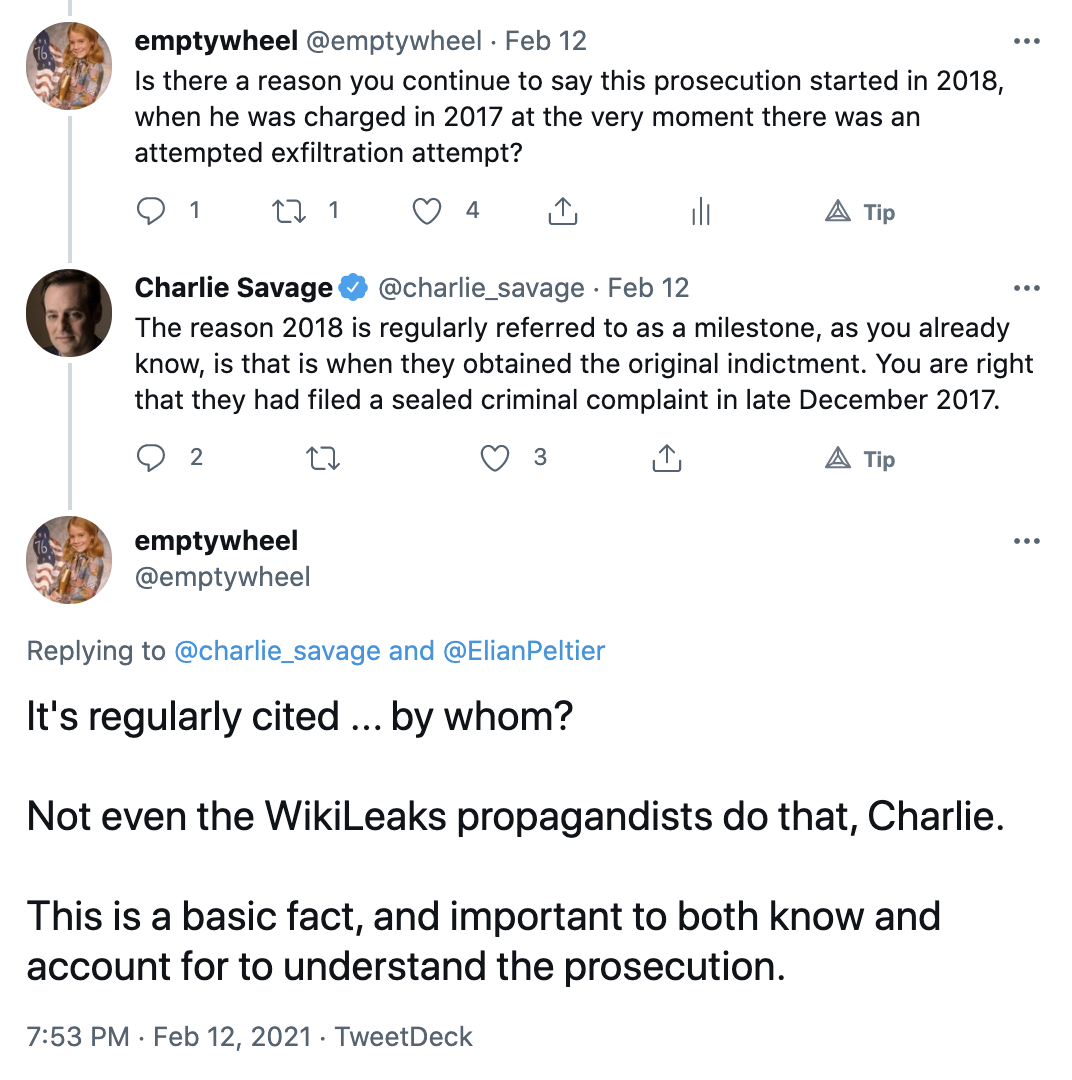Open more options on Charlie Savage tweet
Screen dimensions: 1072x1080
click(x=1027, y=288)
